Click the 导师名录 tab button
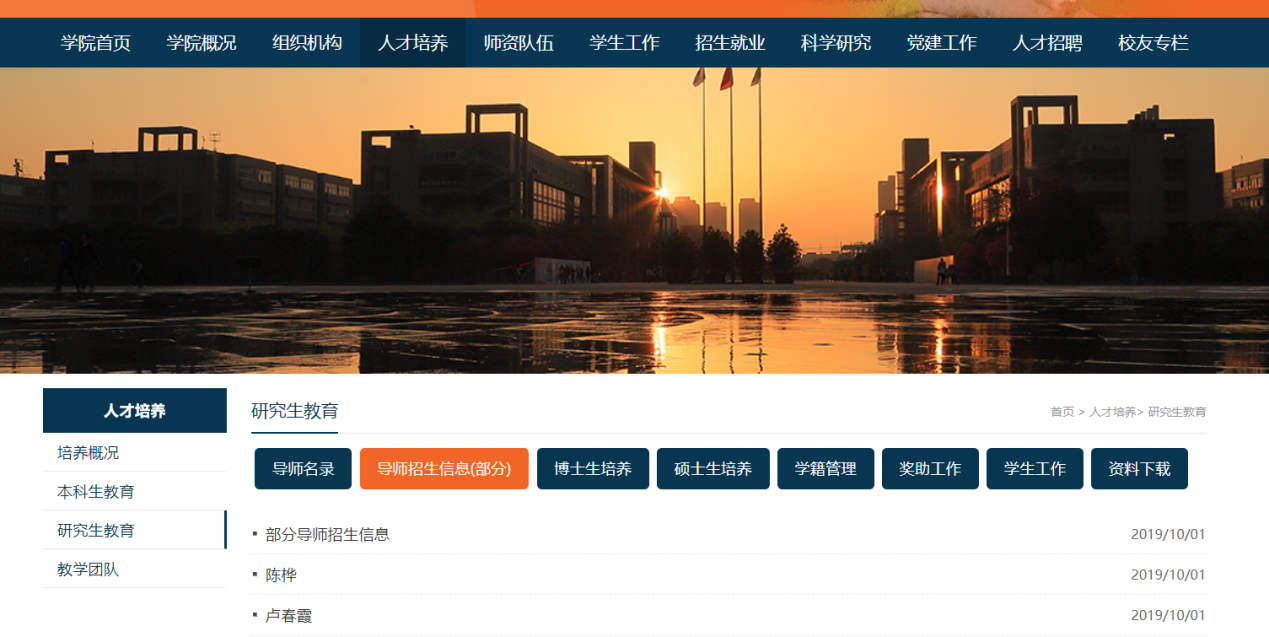Viewport: 1269px width, 637px height. click(303, 469)
